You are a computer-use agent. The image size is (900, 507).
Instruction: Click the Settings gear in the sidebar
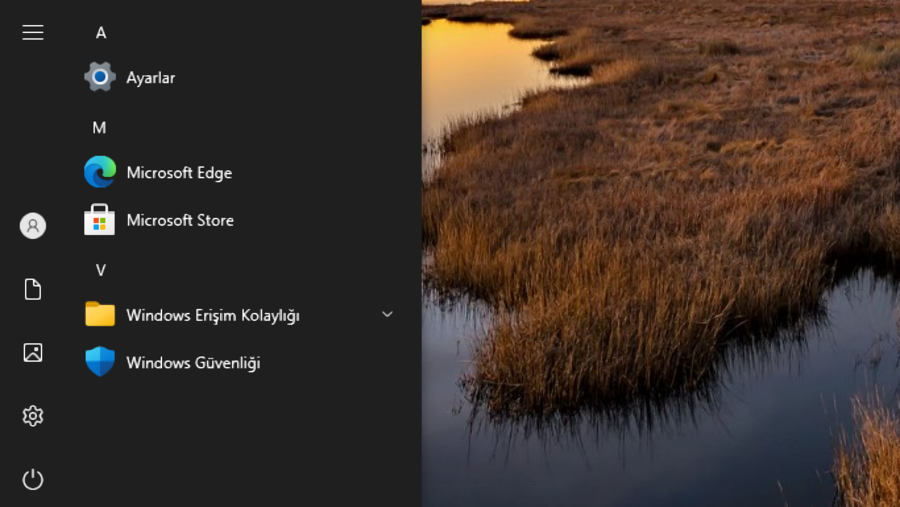pos(33,416)
